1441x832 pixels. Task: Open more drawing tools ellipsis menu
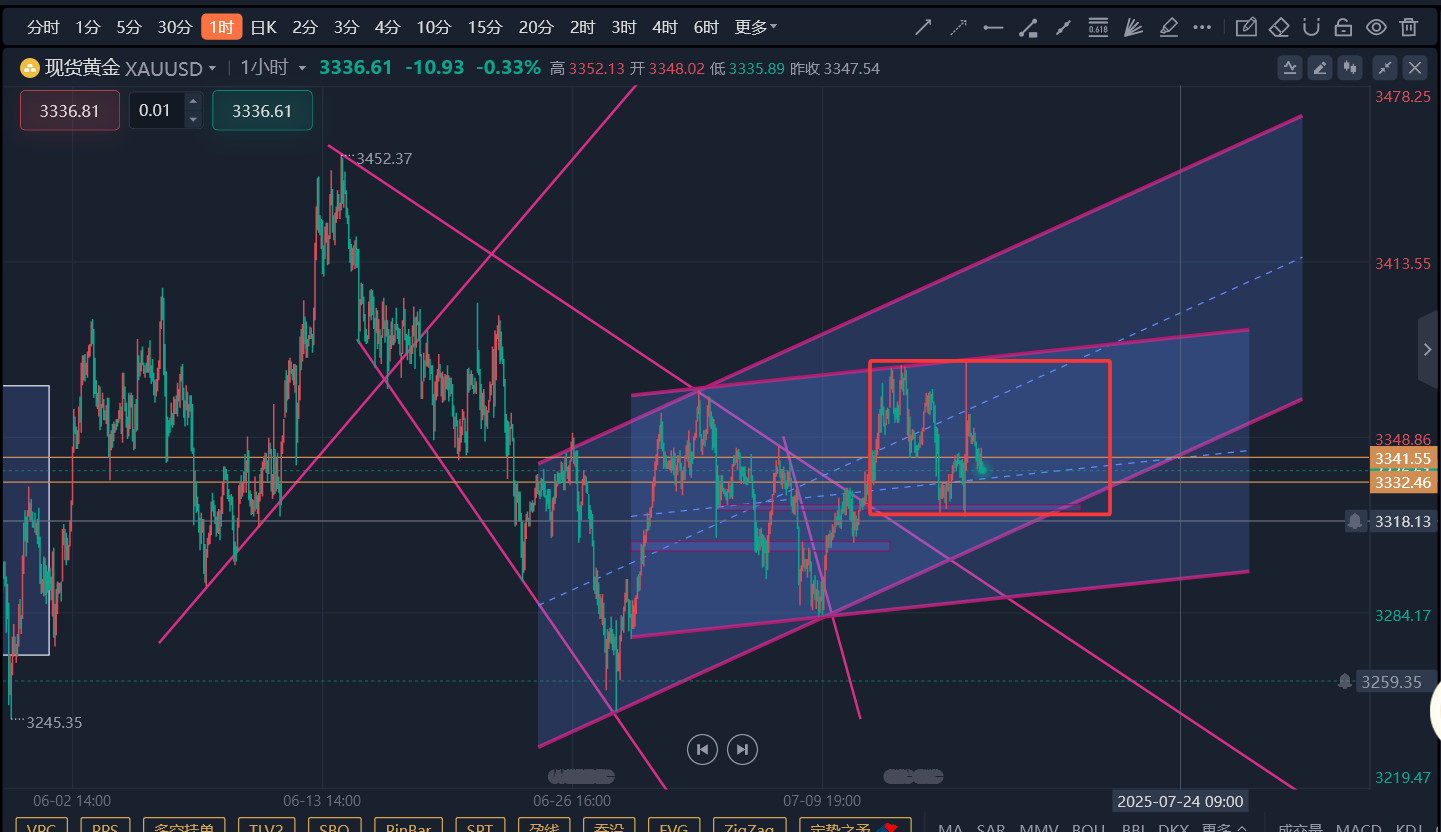tap(1203, 27)
